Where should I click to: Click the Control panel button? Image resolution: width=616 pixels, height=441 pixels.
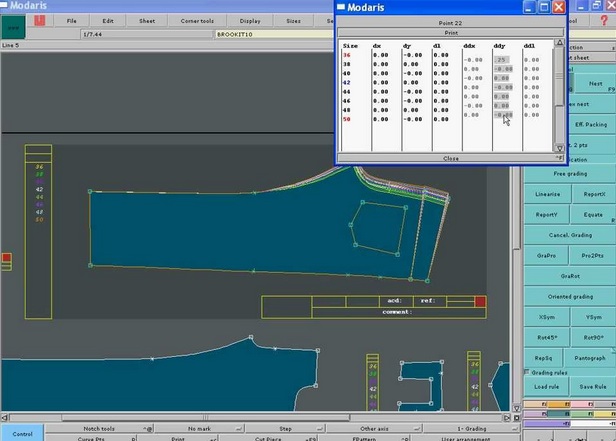coord(22,434)
